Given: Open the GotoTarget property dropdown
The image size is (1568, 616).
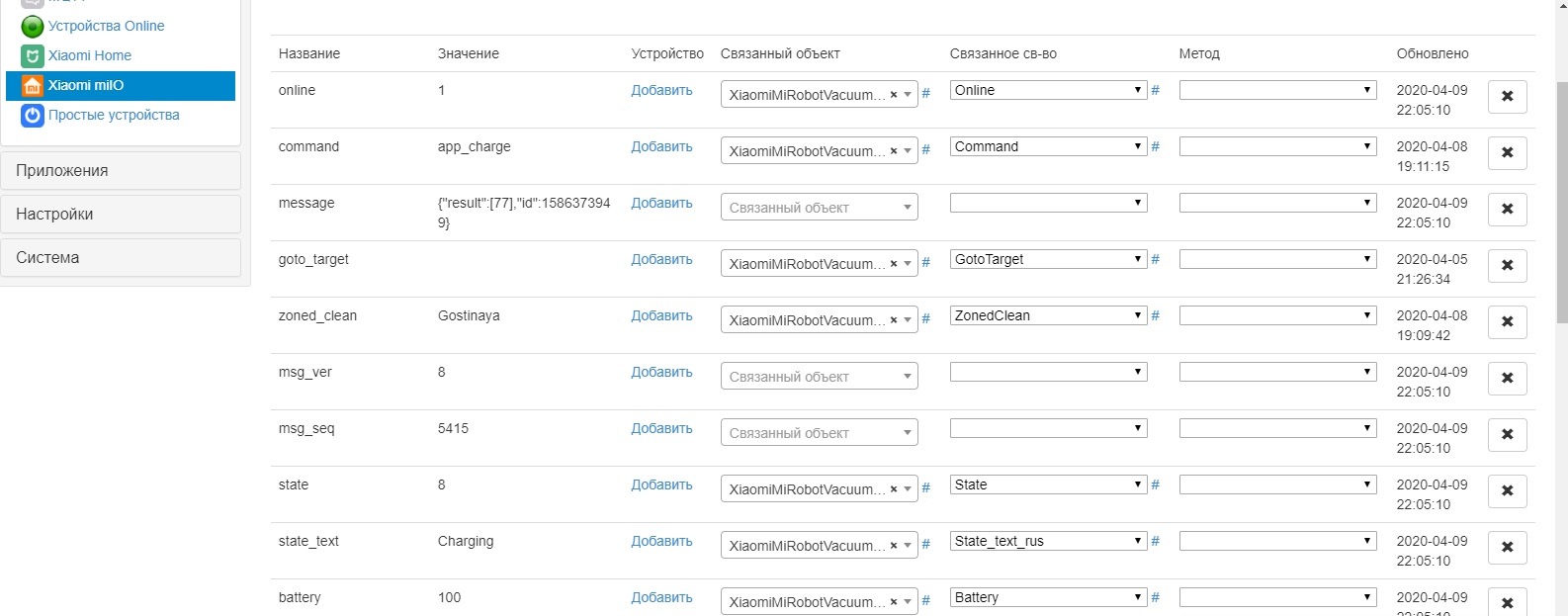Looking at the screenshot, I should pyautogui.click(x=1048, y=259).
